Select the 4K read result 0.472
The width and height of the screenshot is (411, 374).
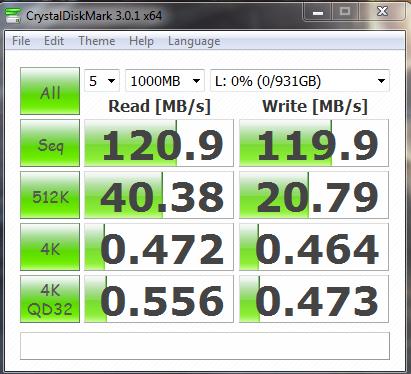click(159, 247)
